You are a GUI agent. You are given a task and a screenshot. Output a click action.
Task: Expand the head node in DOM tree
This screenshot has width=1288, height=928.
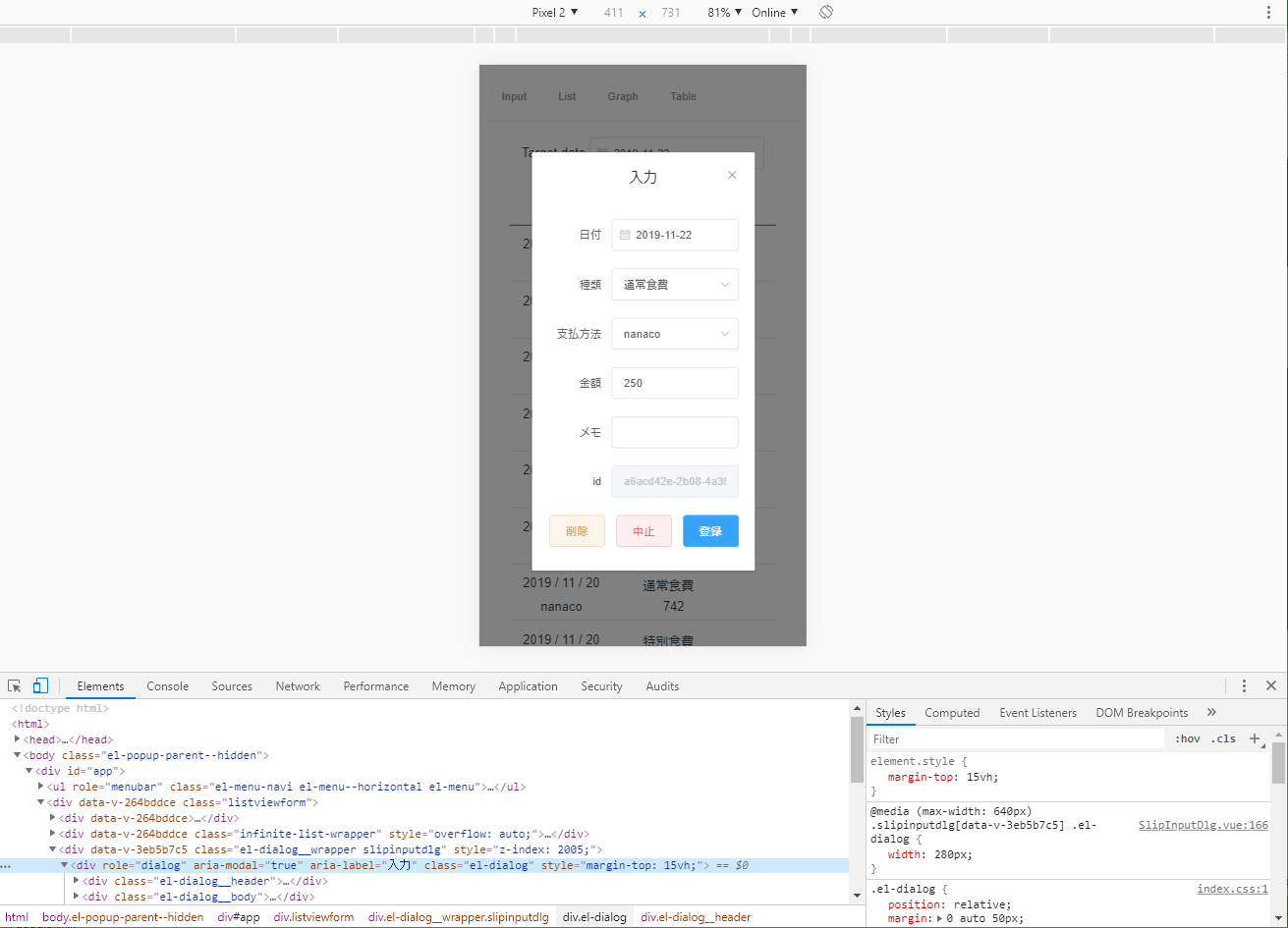pyautogui.click(x=18, y=739)
